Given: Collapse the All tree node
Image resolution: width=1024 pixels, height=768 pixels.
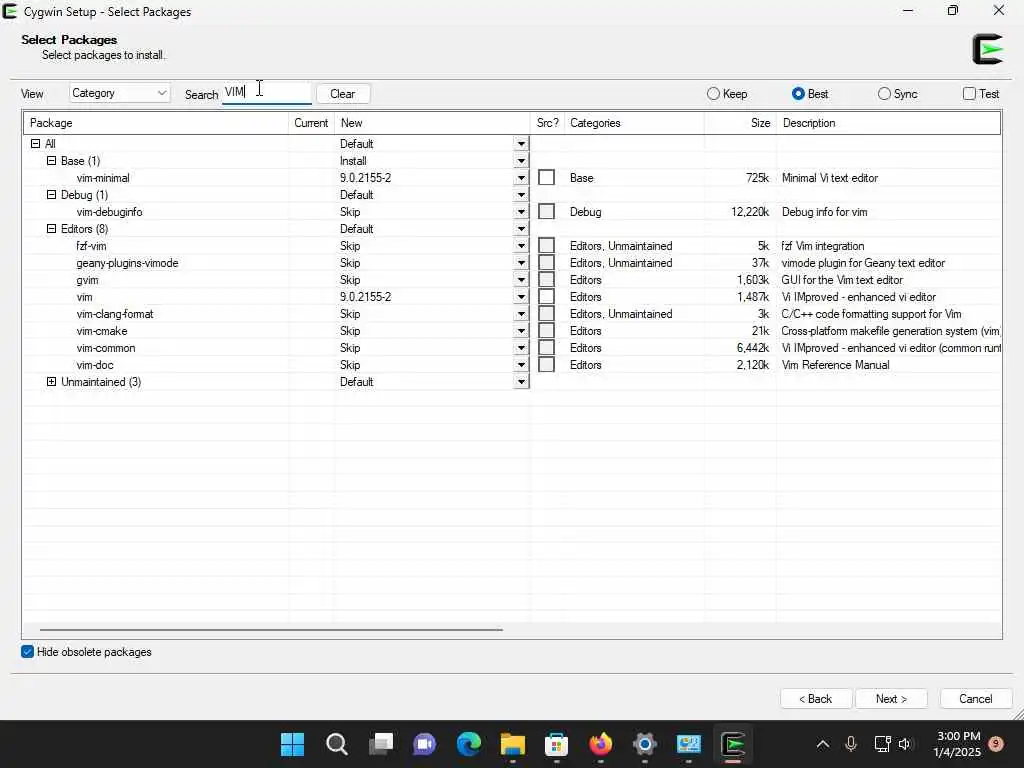Looking at the screenshot, I should click(35, 144).
